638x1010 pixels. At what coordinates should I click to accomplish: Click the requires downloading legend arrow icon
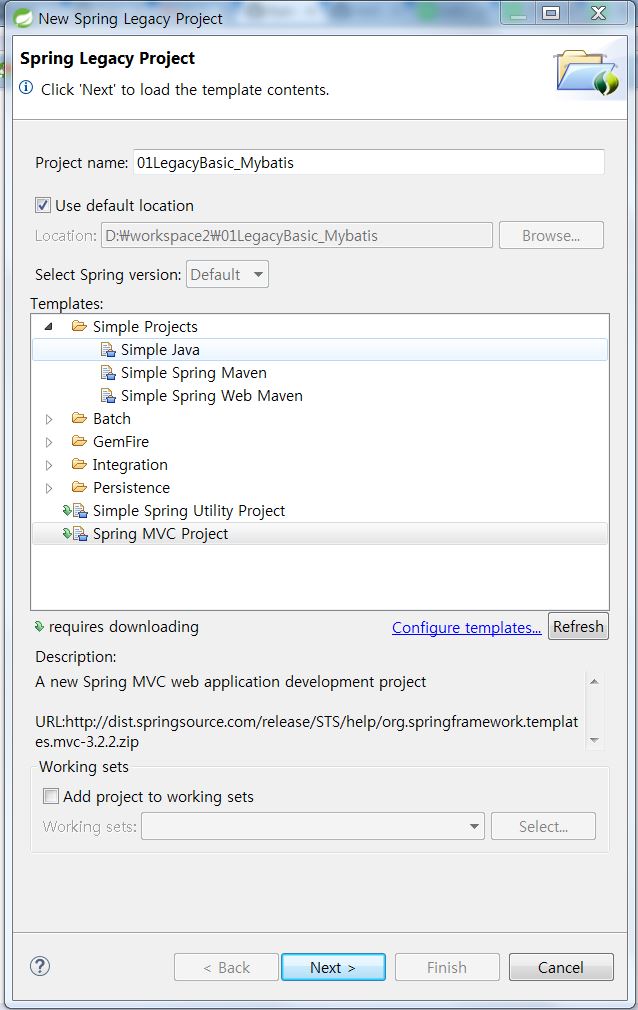(39, 626)
